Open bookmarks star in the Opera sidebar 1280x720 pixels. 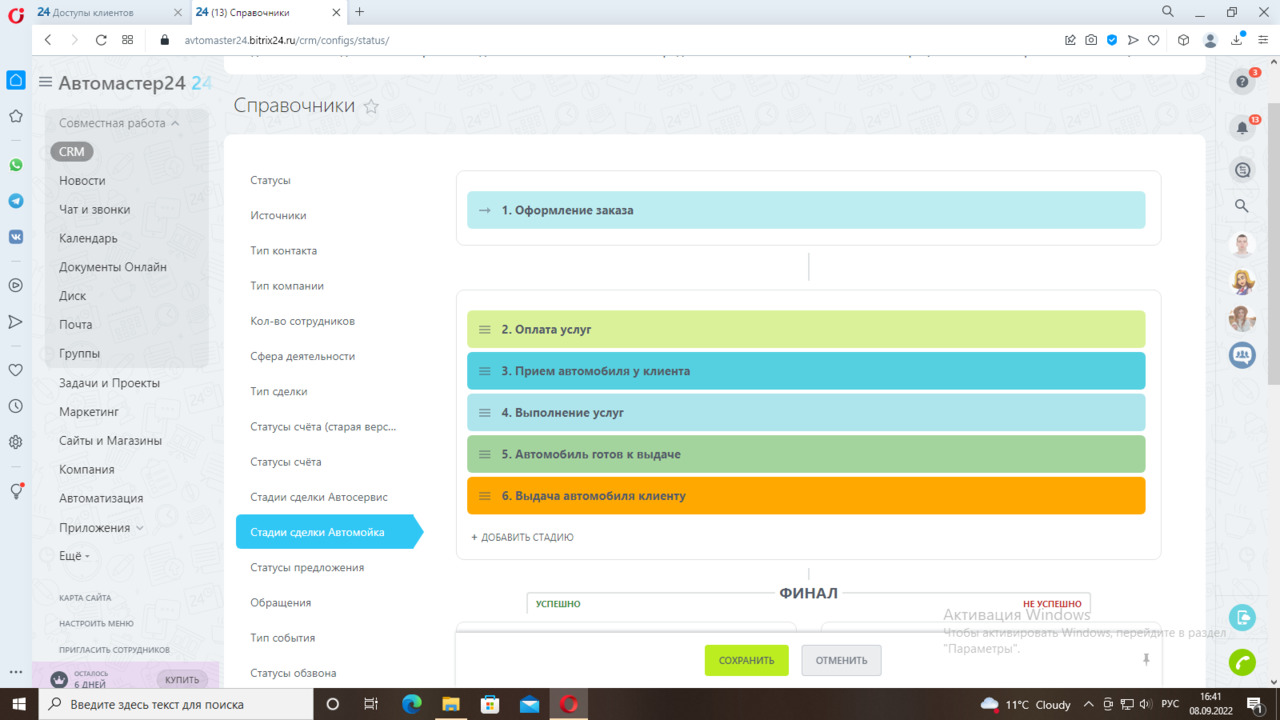[16, 116]
